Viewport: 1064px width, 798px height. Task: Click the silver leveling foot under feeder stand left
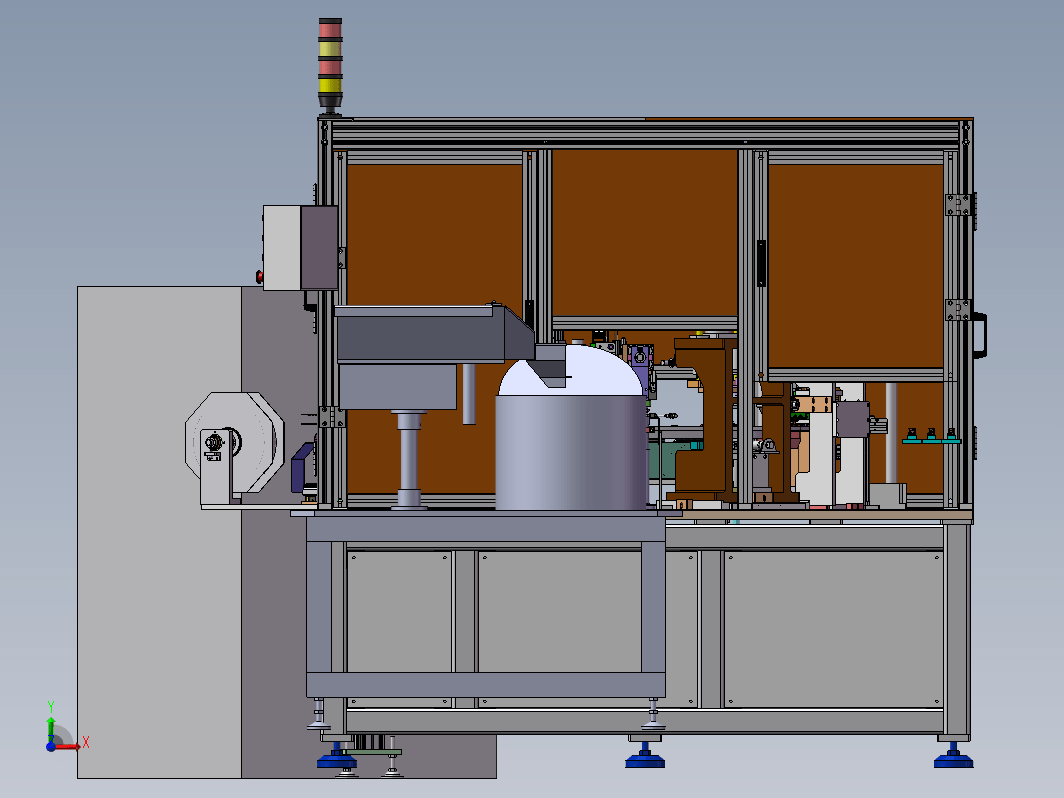pos(318,715)
